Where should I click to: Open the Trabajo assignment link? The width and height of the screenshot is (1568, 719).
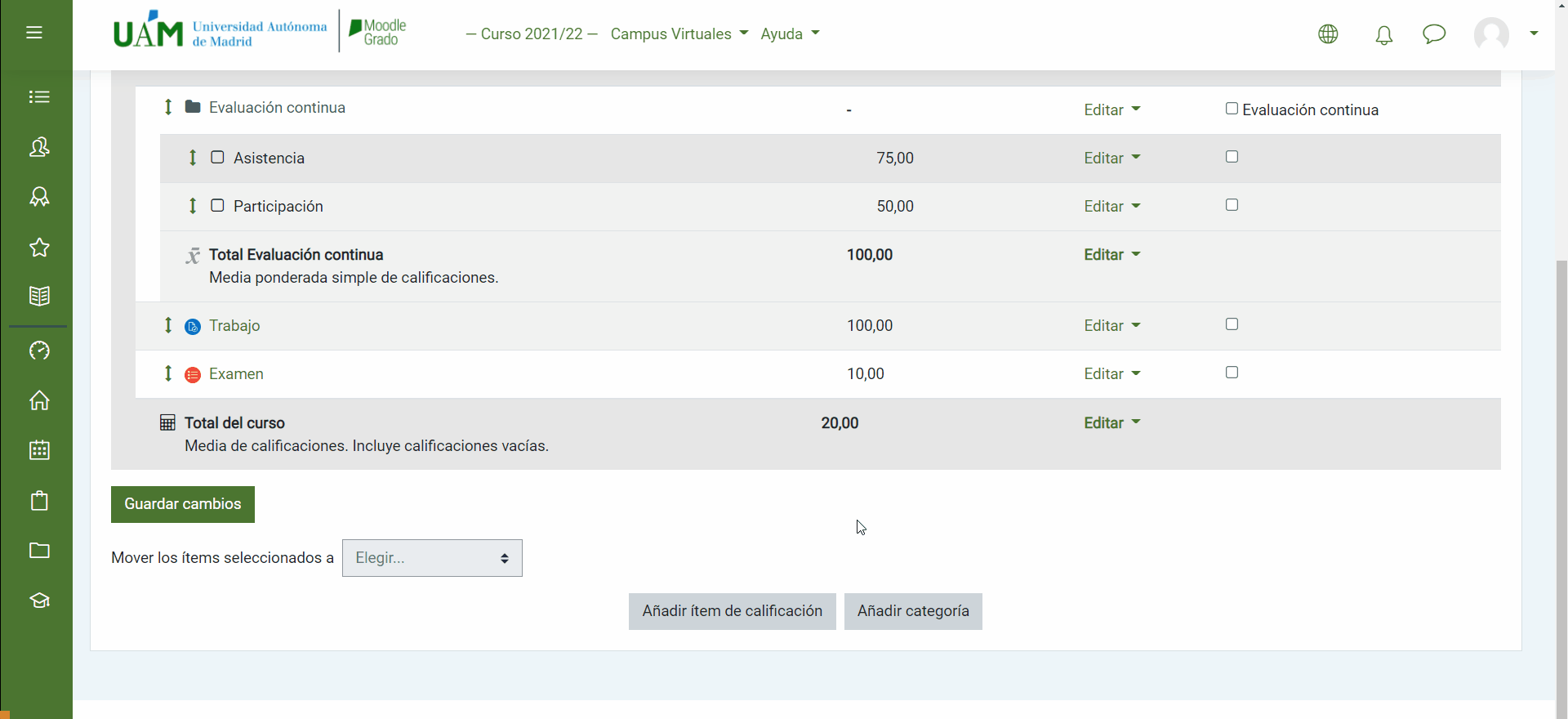(234, 326)
